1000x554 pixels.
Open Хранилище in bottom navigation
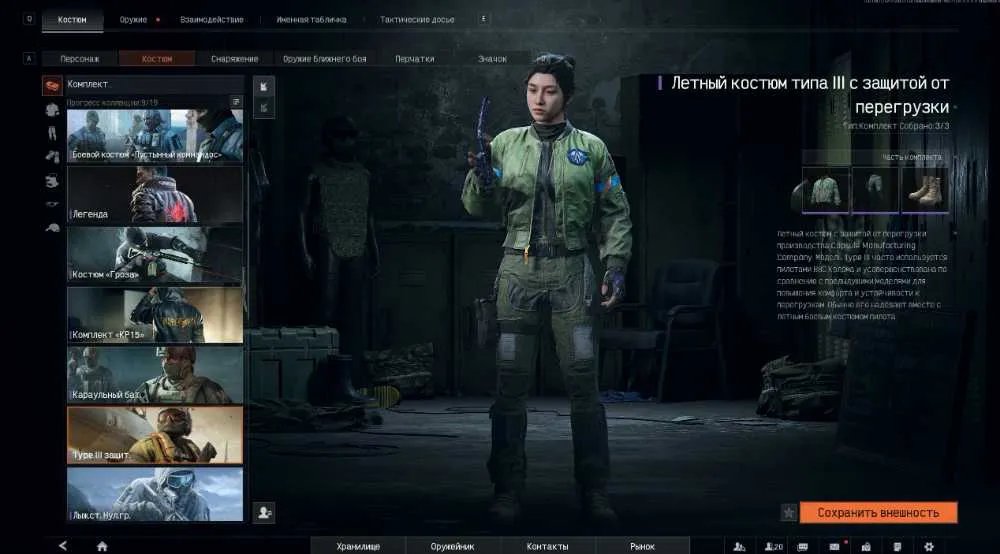[x=358, y=546]
